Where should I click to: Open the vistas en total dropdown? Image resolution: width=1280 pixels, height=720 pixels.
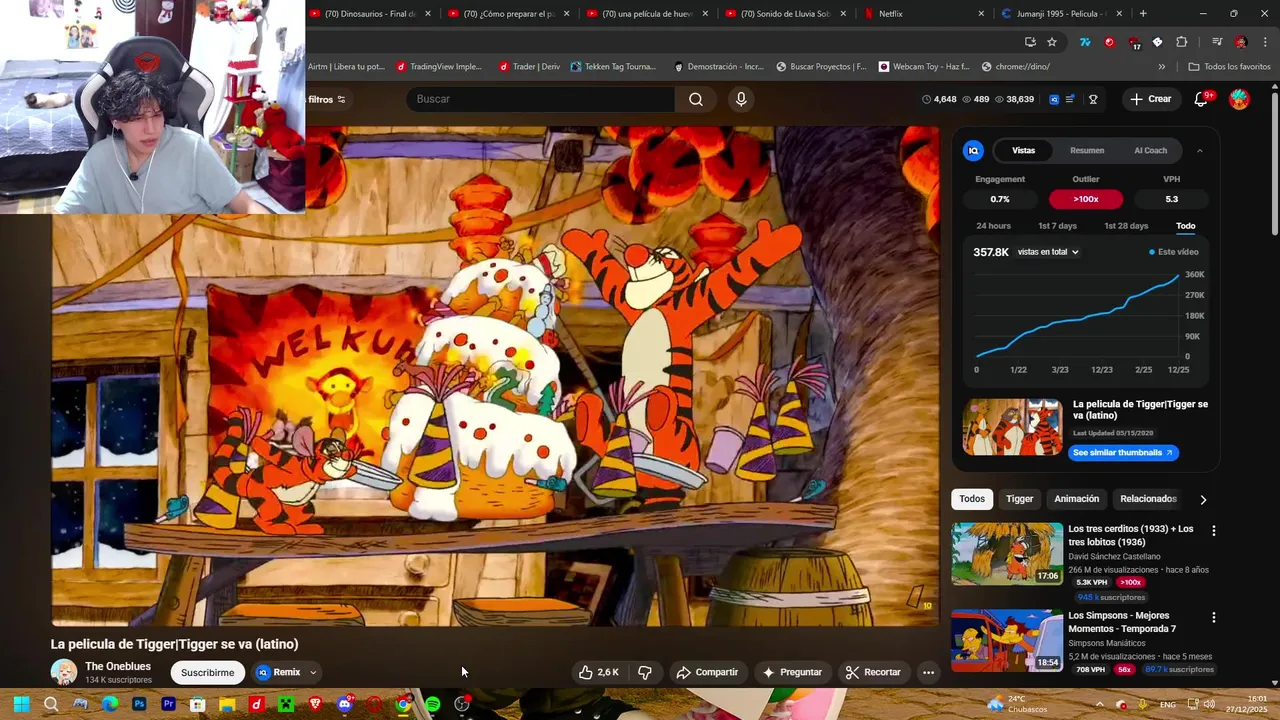(x=1048, y=252)
